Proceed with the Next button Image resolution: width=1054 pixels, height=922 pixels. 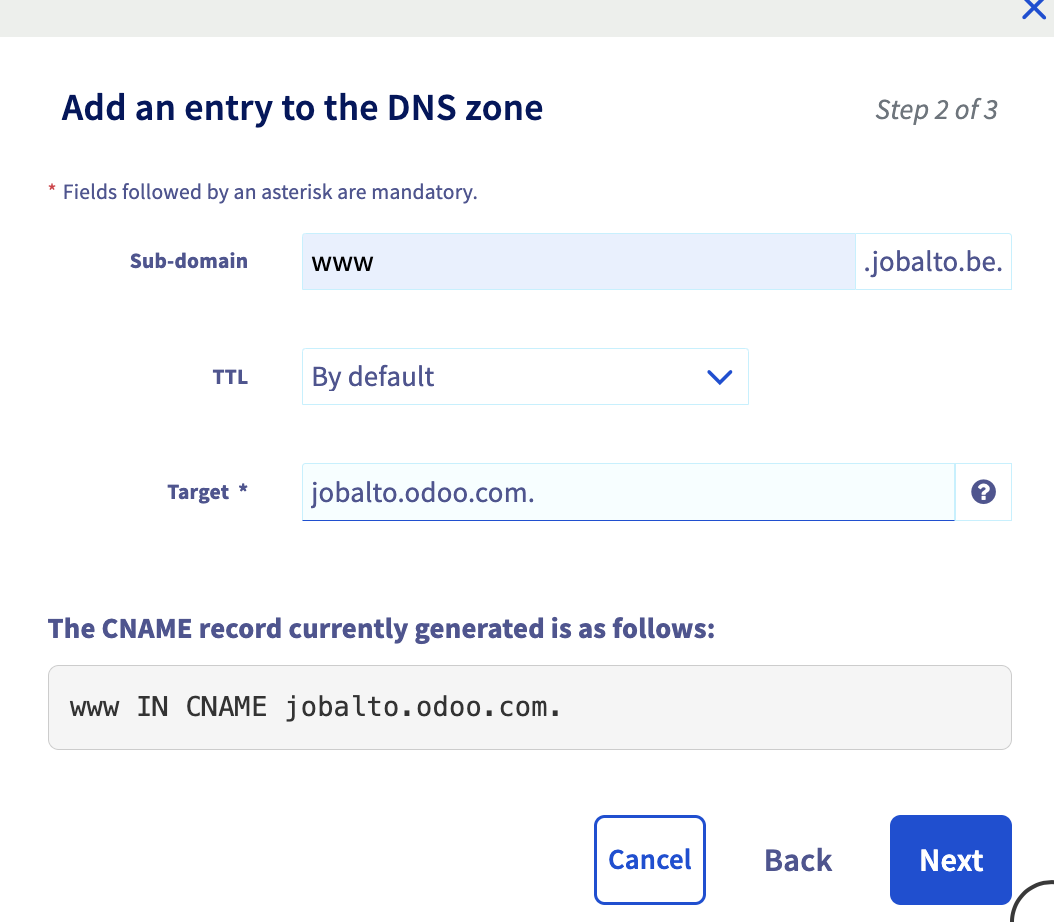pos(950,860)
